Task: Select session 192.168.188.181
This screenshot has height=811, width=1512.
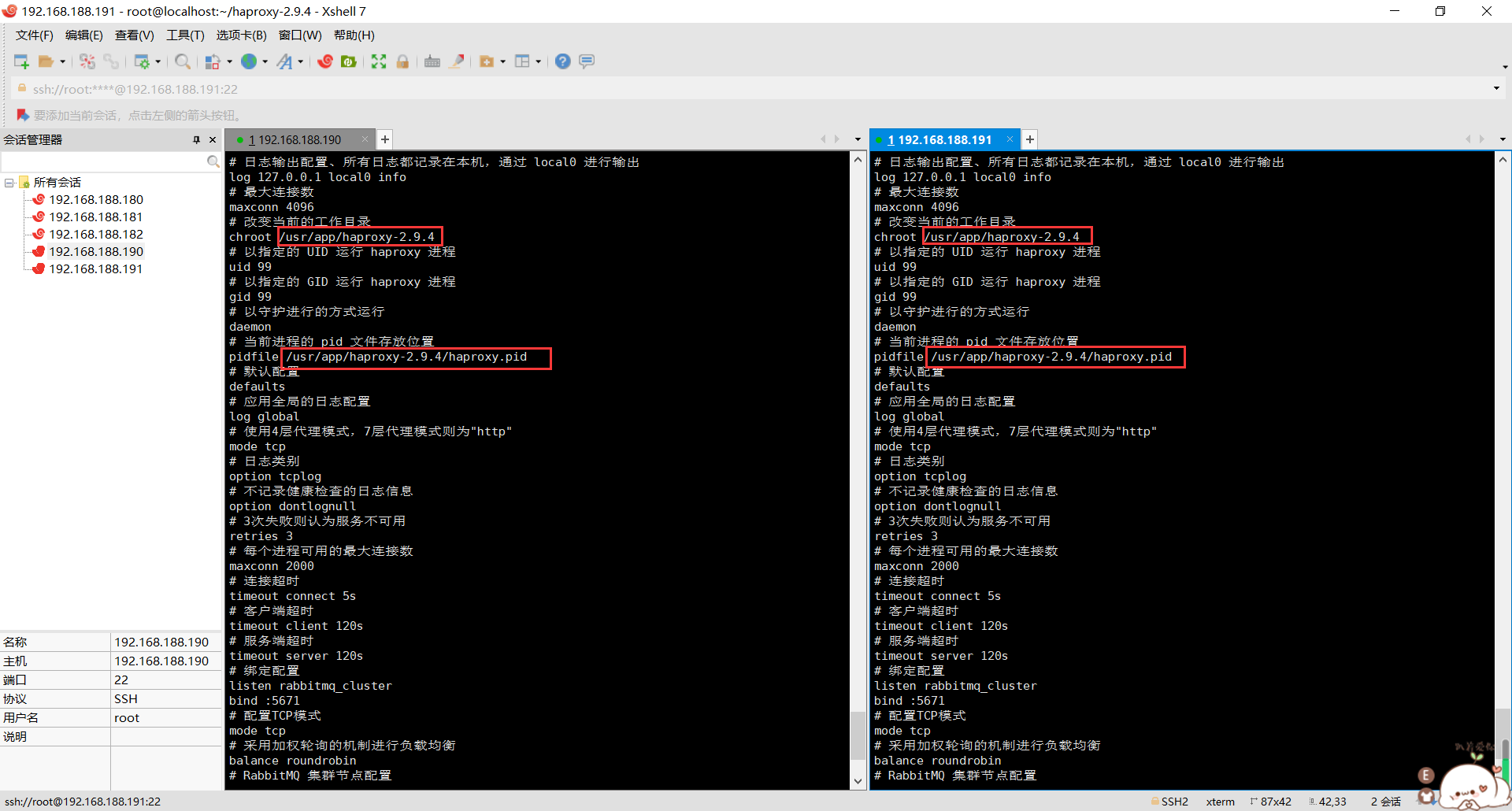Action: pyautogui.click(x=96, y=217)
